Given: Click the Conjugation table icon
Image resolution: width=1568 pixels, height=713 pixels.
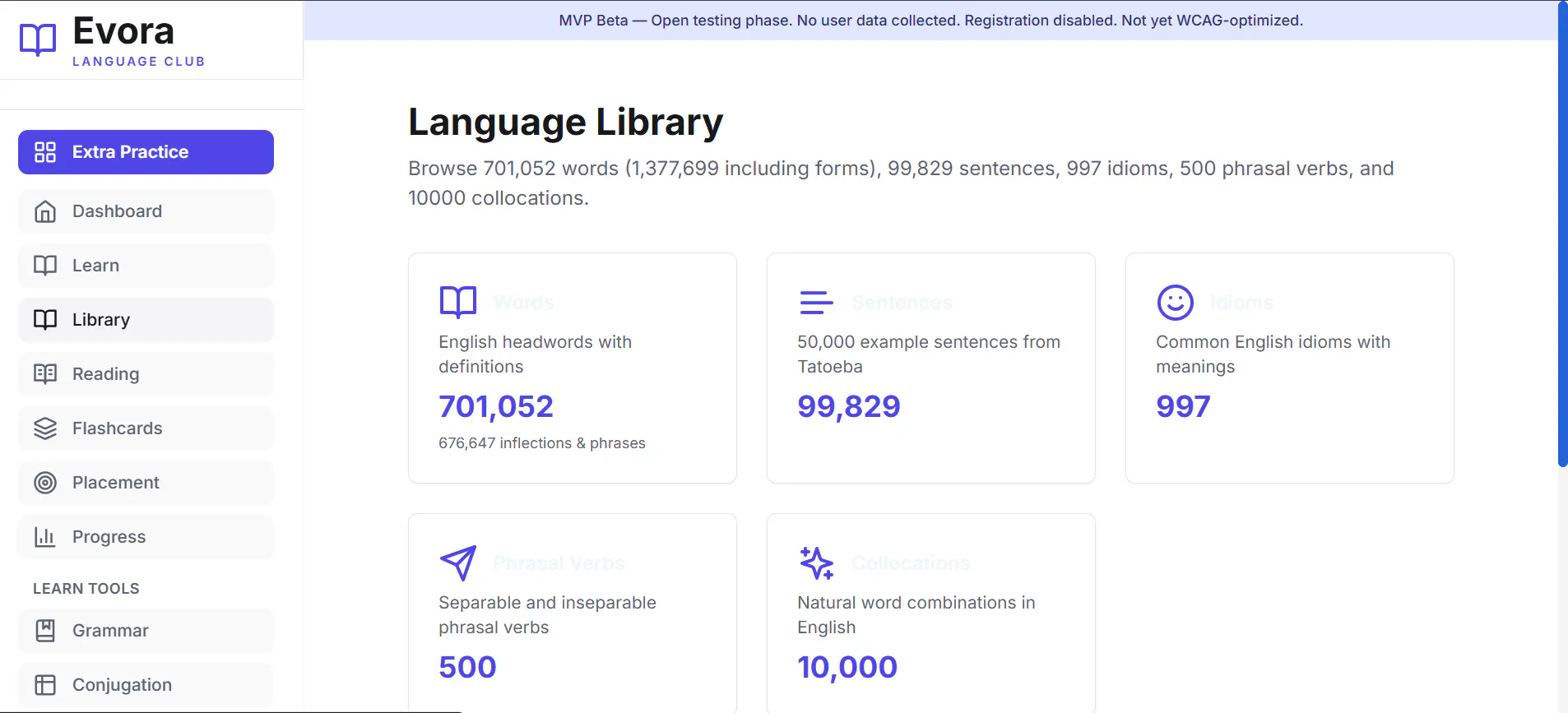Looking at the screenshot, I should click(x=45, y=685).
